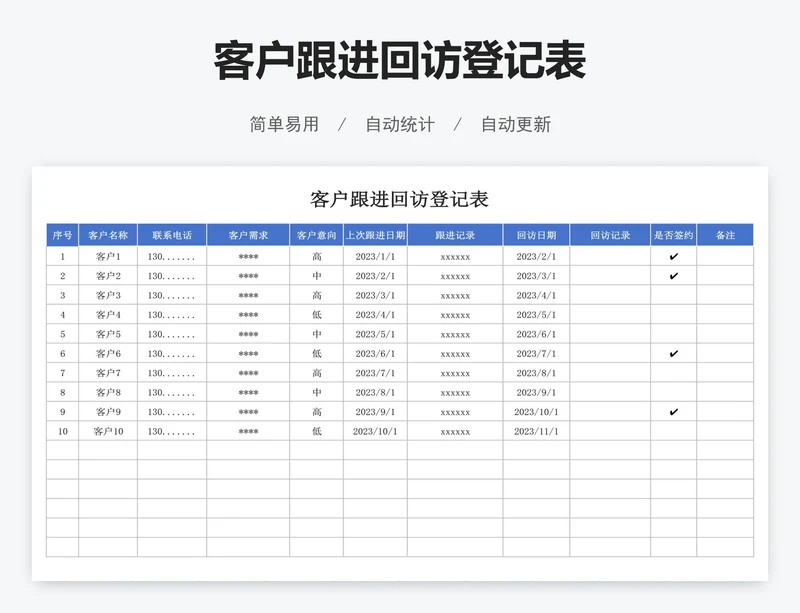Select the 客户需求 header cell
Image resolution: width=800 pixels, height=613 pixels.
click(248, 235)
